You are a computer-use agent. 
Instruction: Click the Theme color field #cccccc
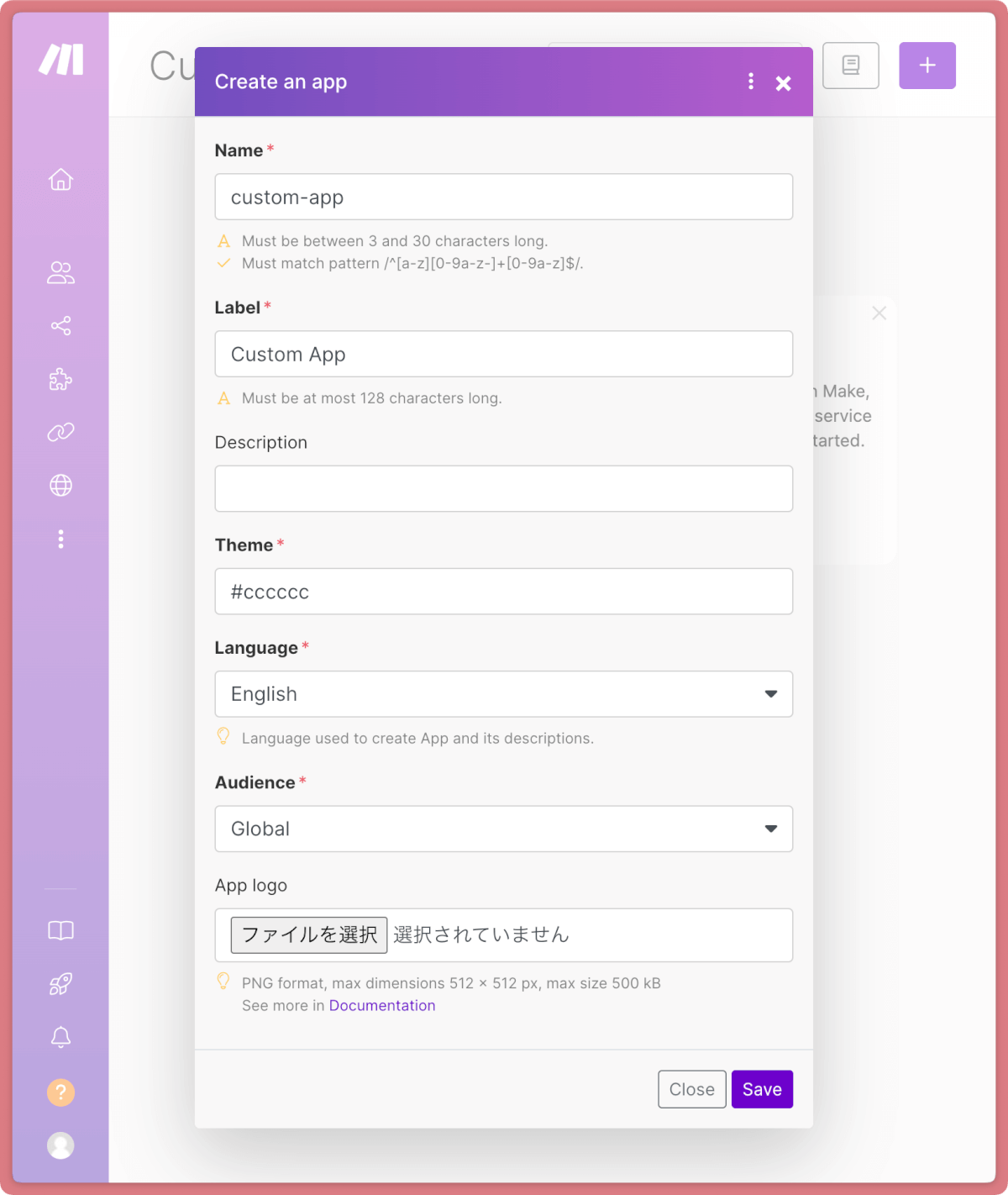tap(504, 592)
